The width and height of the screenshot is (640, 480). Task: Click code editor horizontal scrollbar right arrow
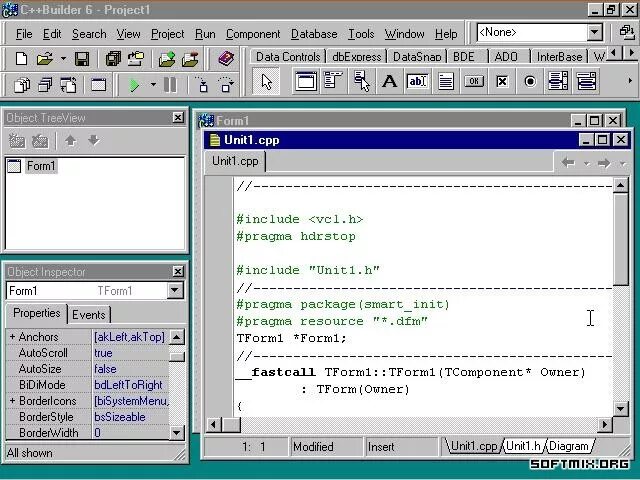click(x=604, y=425)
